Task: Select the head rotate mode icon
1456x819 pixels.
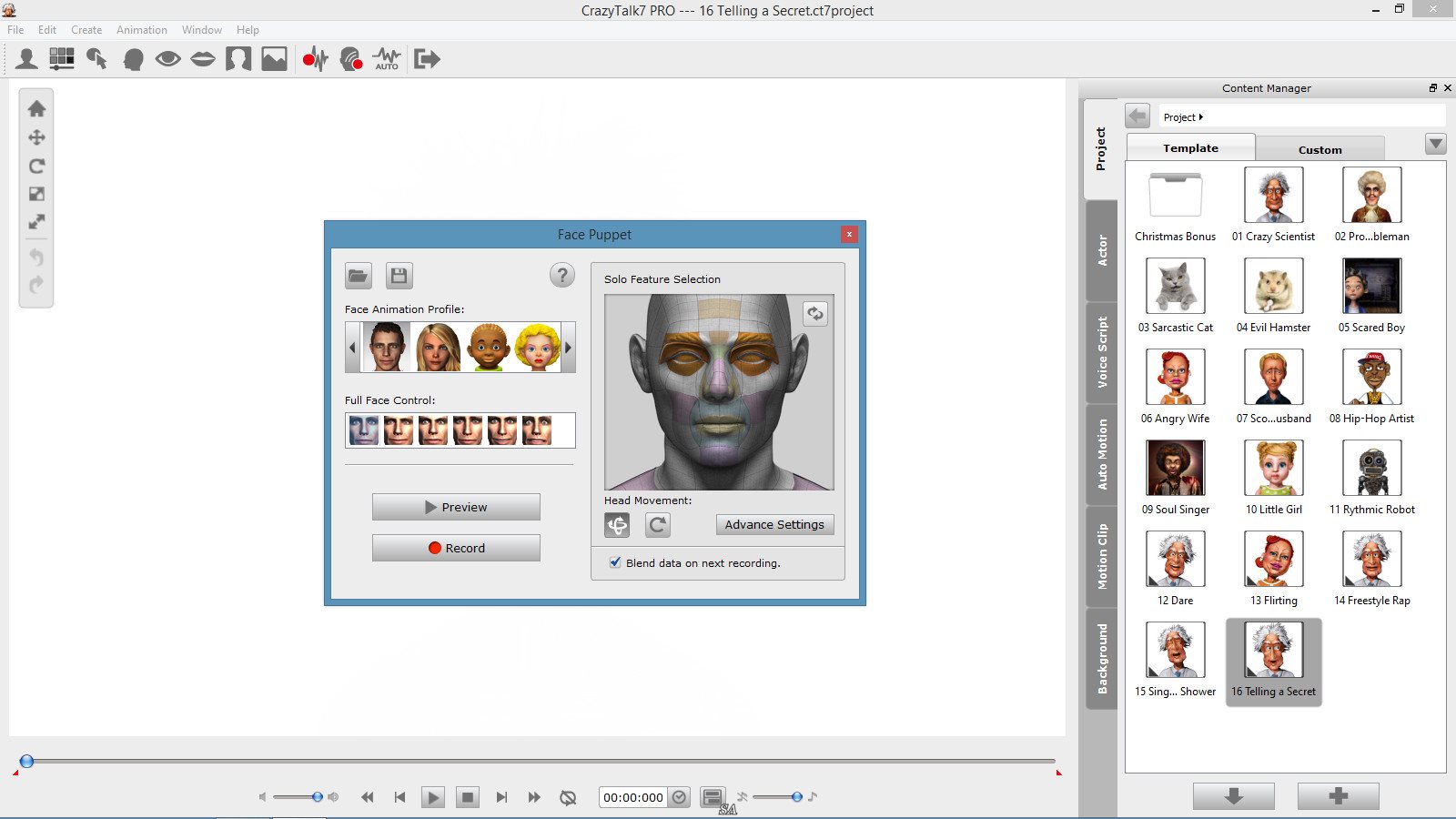Action: [658, 525]
